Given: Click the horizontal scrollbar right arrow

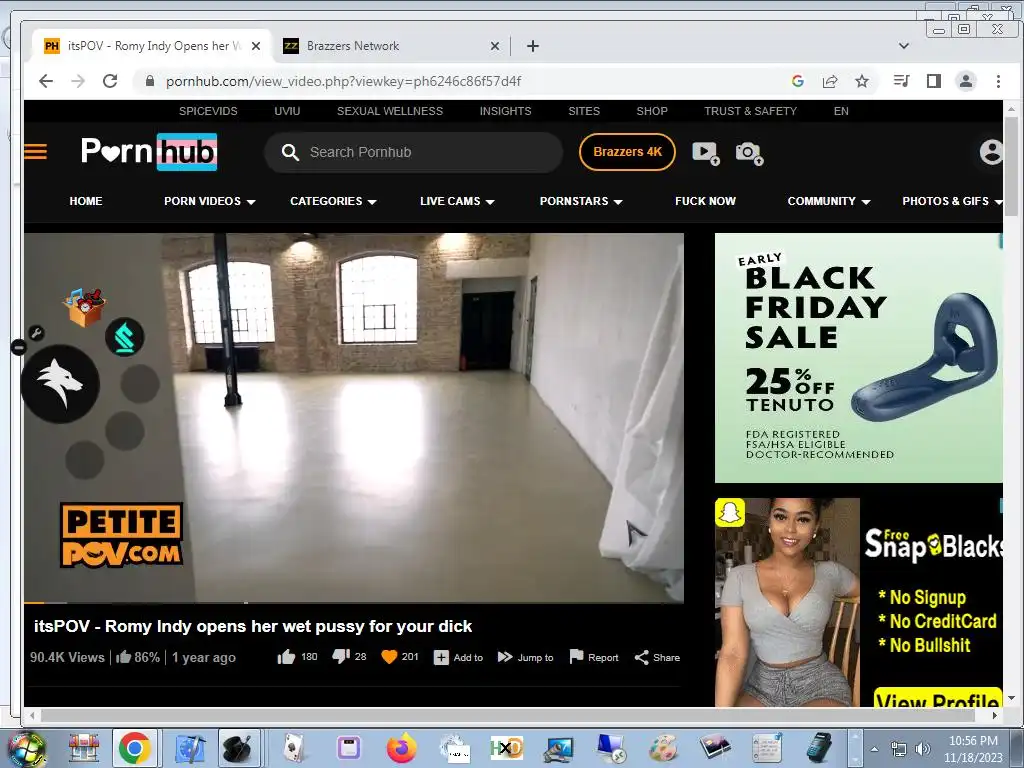Looking at the screenshot, I should (994, 715).
